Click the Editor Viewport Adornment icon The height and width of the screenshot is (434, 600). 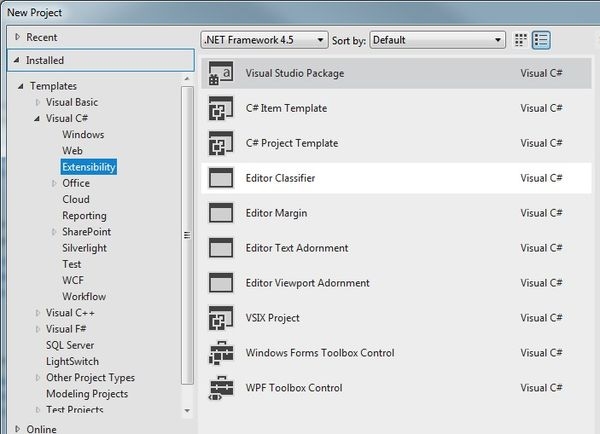(220, 283)
